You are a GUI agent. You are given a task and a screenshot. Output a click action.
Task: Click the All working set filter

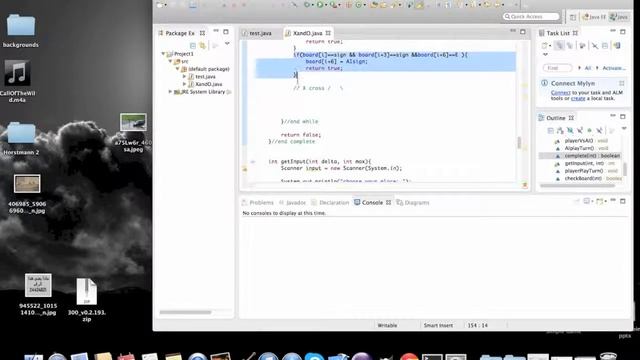(588, 68)
